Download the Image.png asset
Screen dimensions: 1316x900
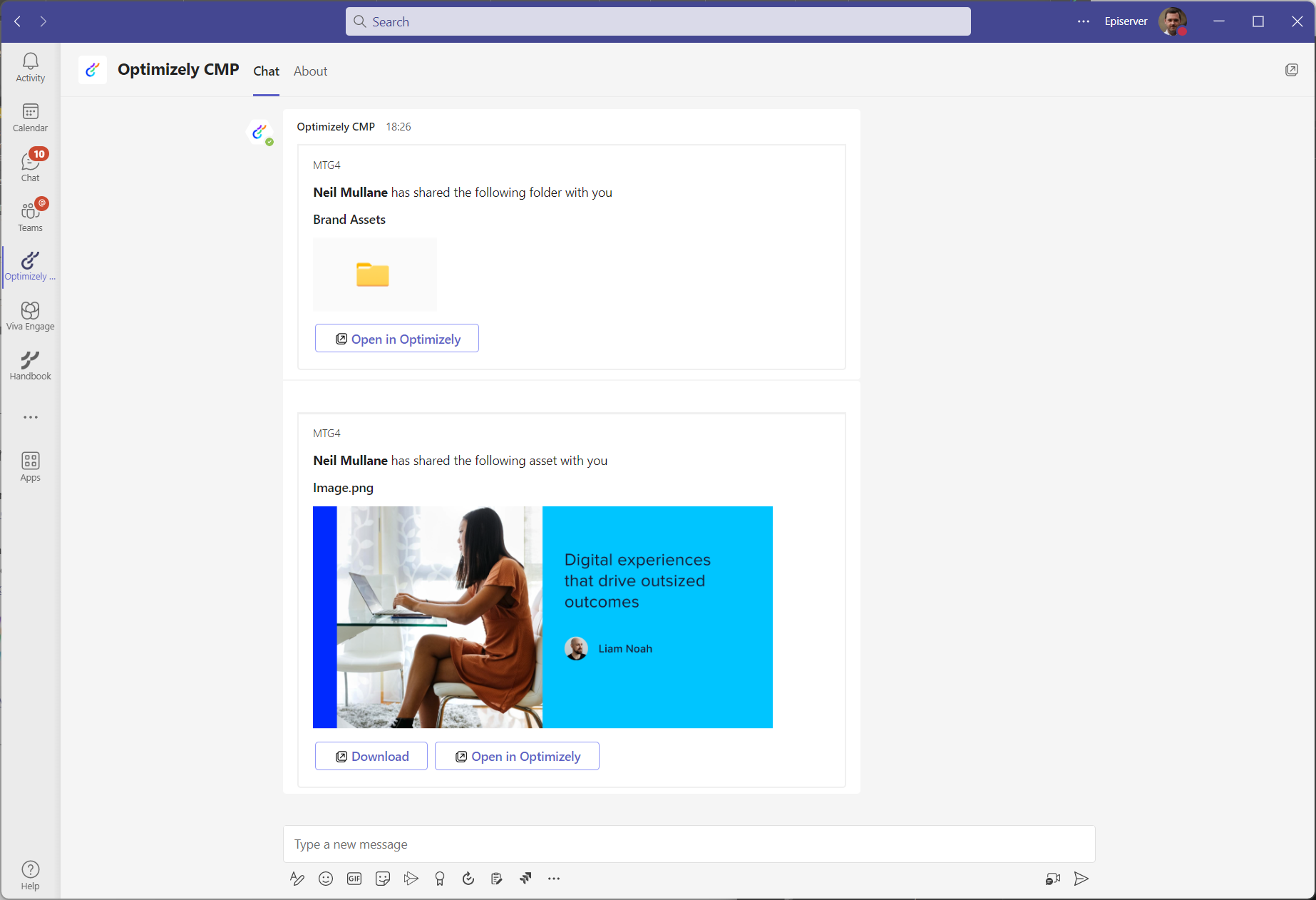(x=371, y=757)
